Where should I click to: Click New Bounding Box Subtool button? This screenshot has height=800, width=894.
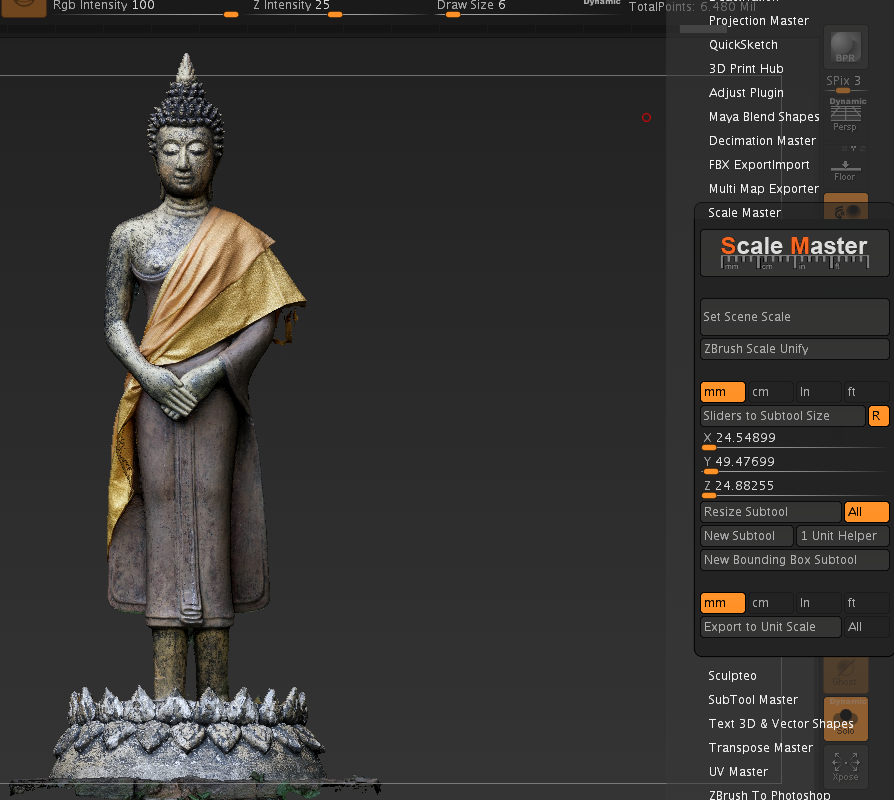tap(794, 560)
